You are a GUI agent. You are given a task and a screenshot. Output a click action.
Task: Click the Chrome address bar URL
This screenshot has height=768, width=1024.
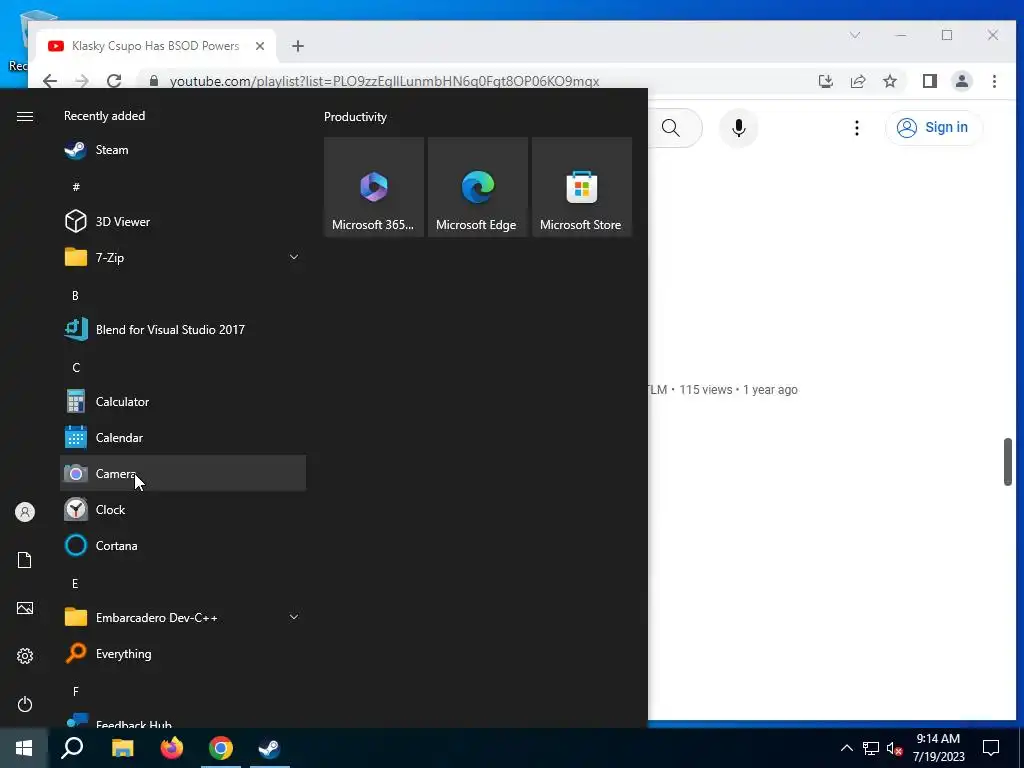384,81
